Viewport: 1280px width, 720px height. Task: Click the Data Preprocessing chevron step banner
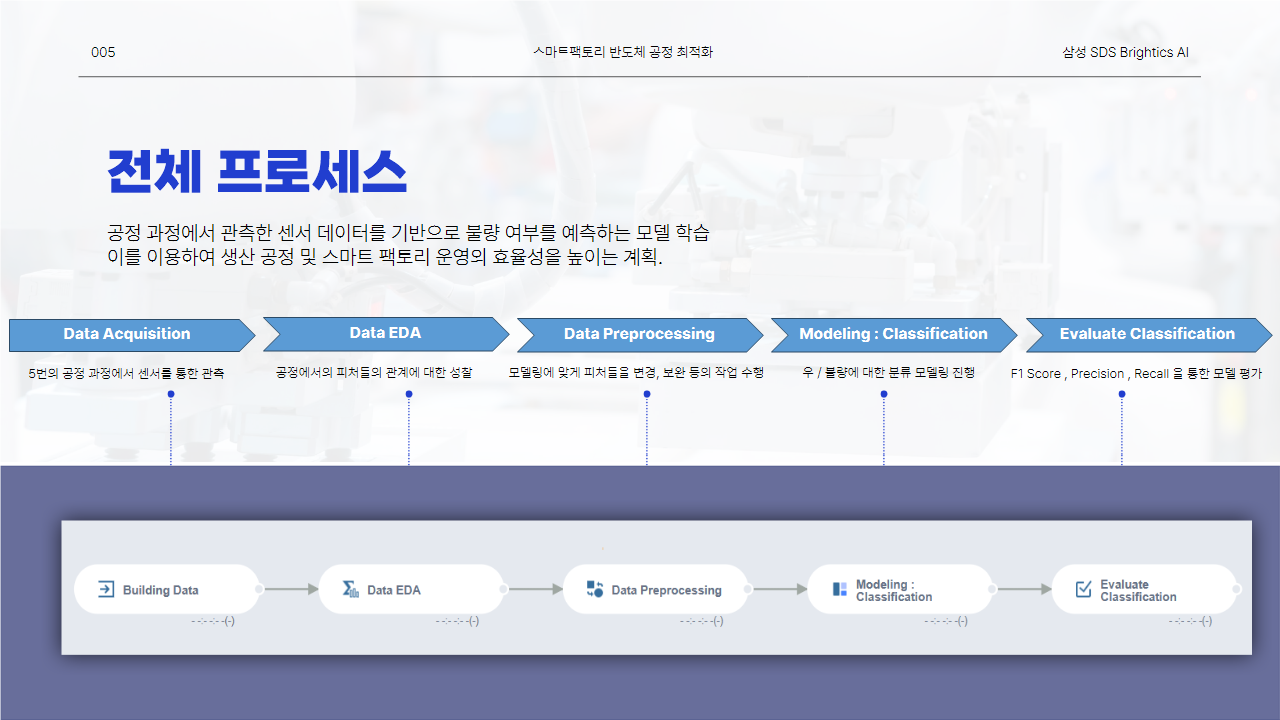pos(639,335)
